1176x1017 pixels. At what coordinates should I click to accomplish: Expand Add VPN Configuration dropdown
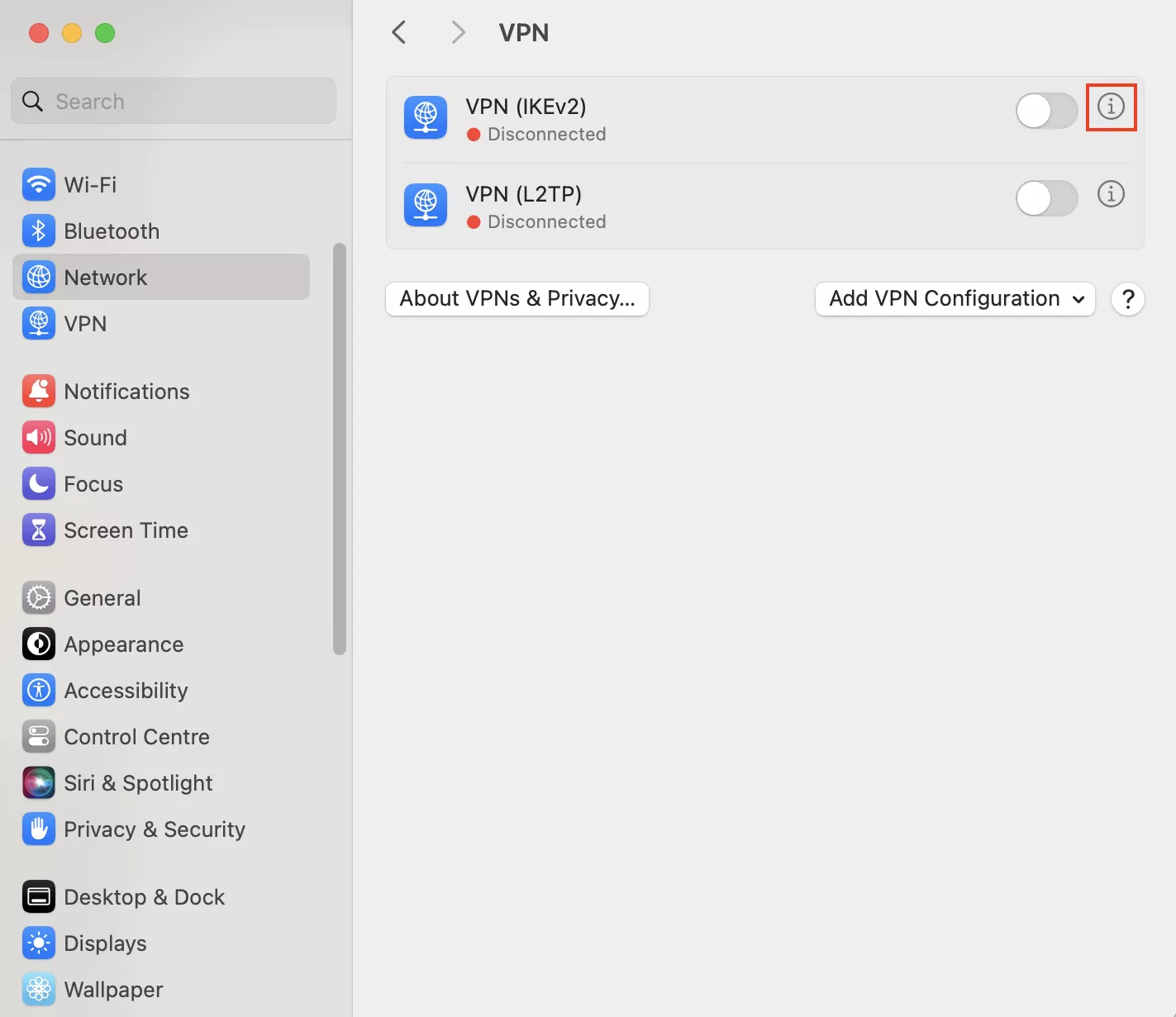955,299
